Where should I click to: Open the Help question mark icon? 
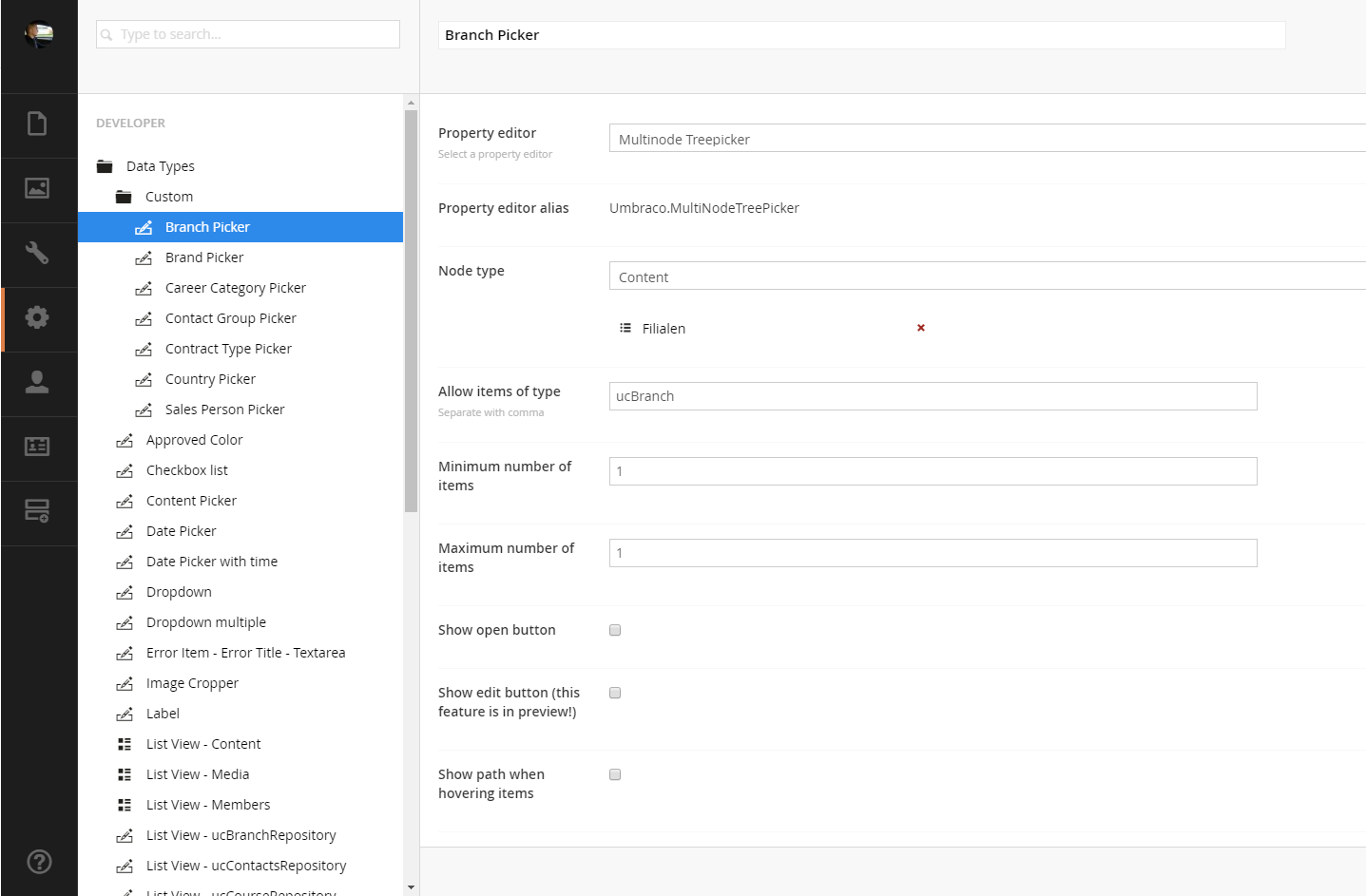click(x=39, y=862)
